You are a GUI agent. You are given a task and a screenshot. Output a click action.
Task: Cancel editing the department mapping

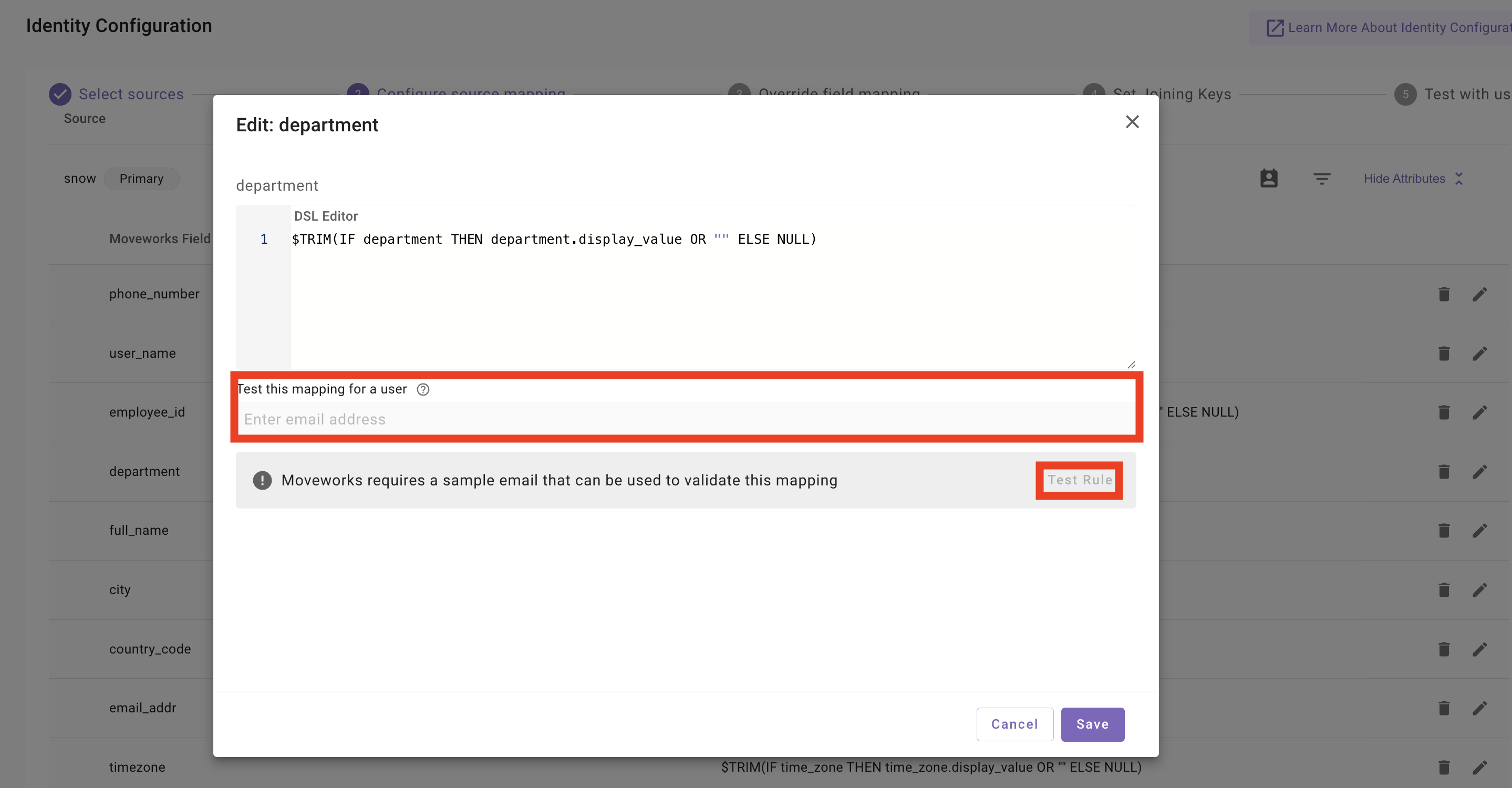(1015, 724)
